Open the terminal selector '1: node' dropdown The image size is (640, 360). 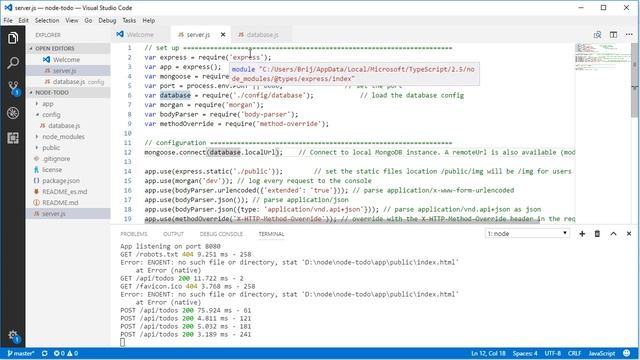pos(527,233)
